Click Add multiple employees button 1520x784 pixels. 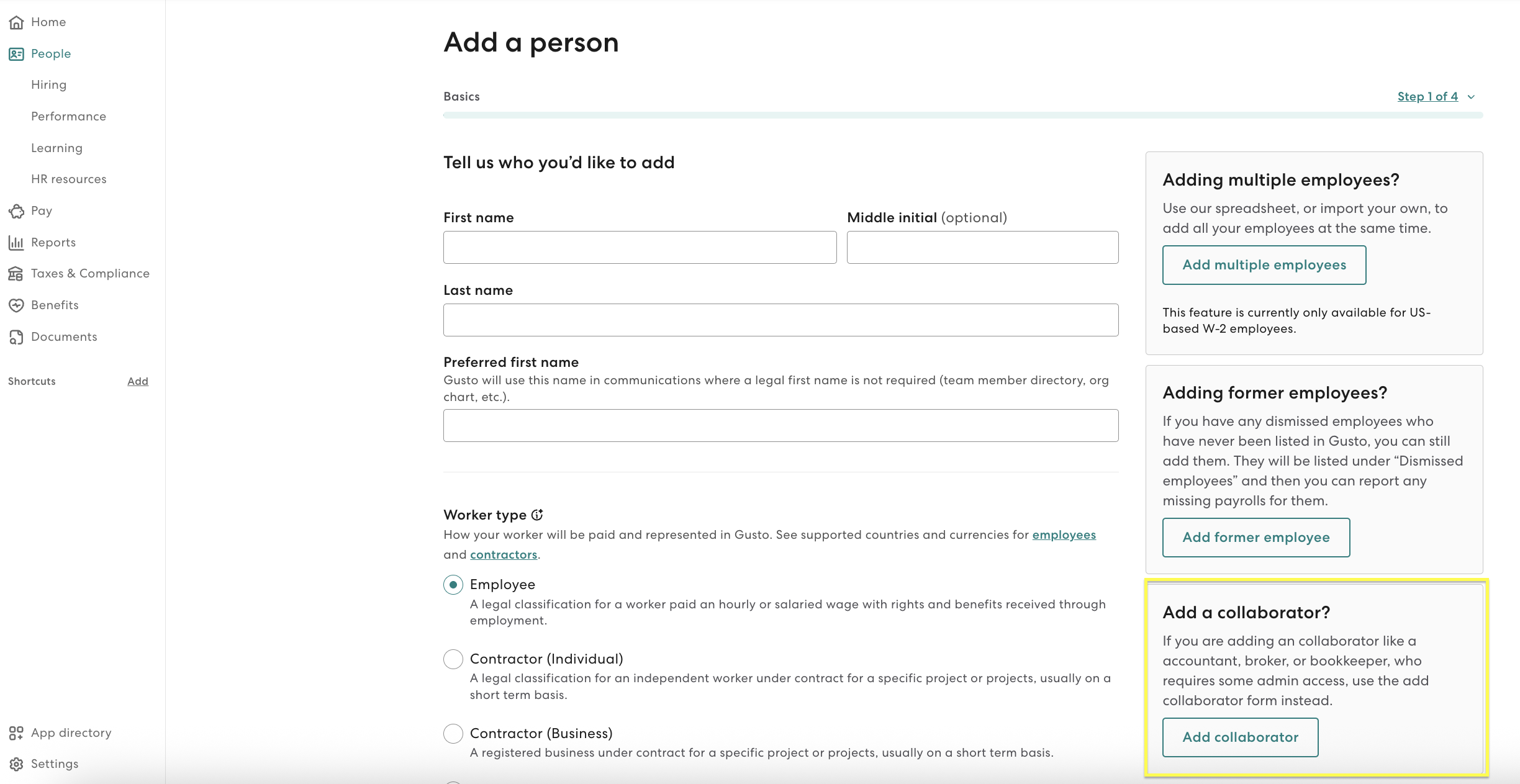point(1264,265)
